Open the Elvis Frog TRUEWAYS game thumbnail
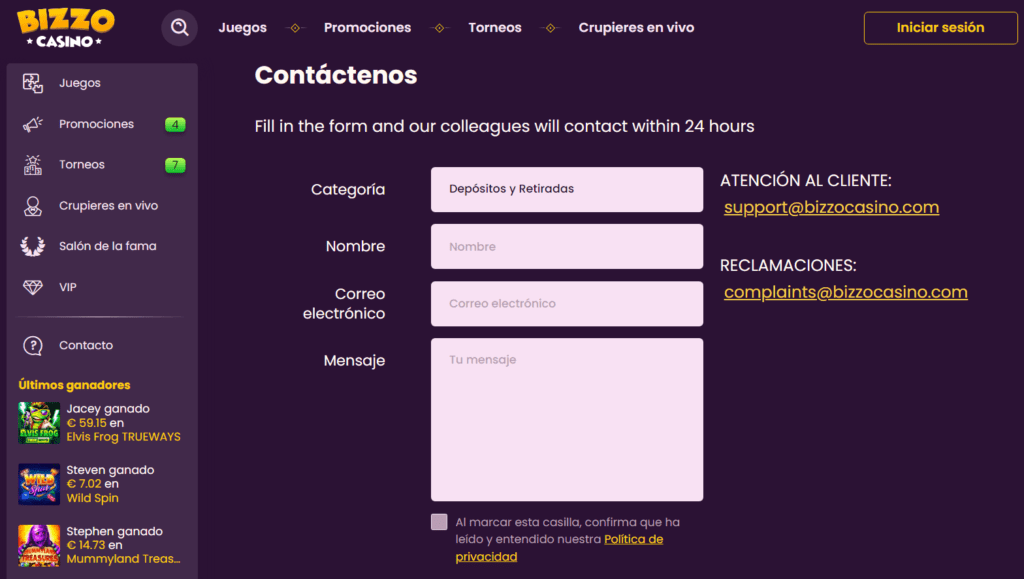Image resolution: width=1024 pixels, height=579 pixels. point(39,423)
